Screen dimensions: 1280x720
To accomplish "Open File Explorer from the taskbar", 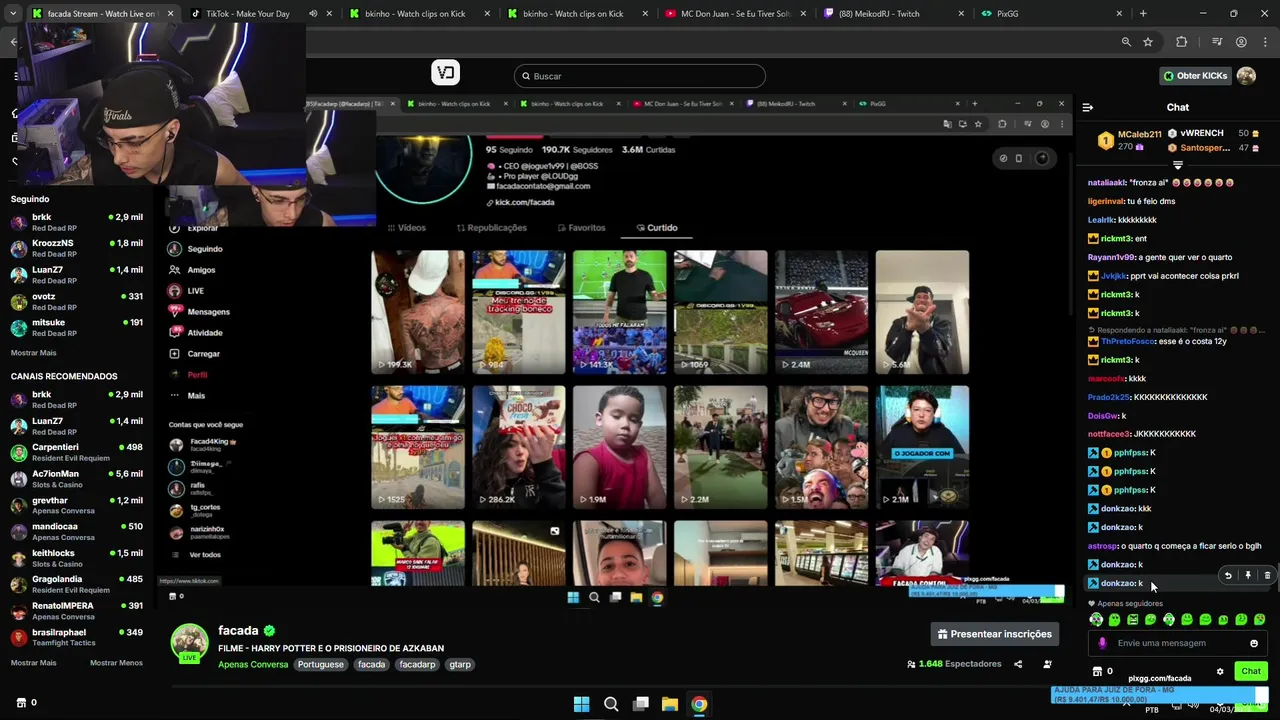I will tap(670, 704).
